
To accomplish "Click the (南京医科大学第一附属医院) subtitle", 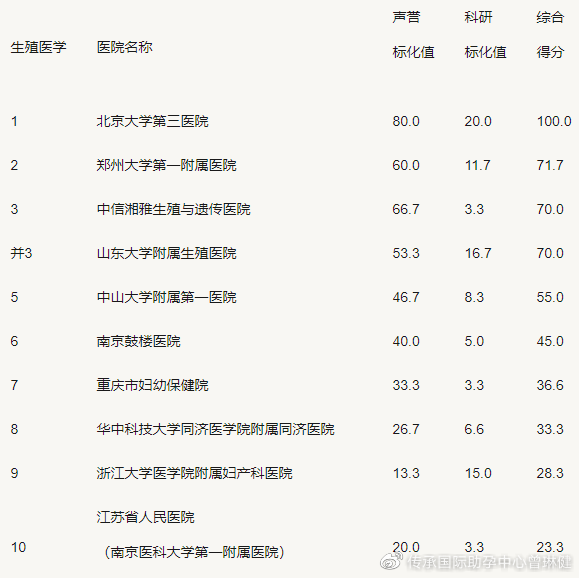I will tap(194, 552).
